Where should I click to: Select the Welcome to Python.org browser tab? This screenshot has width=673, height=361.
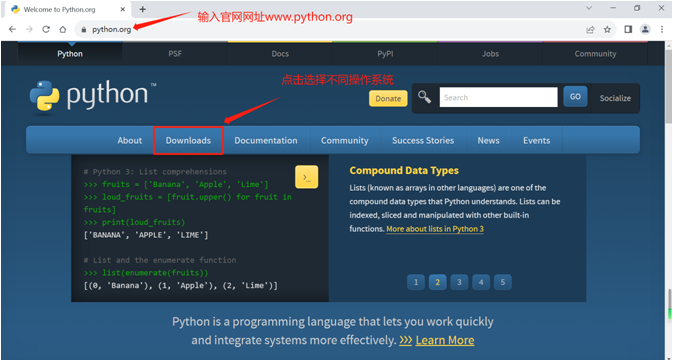(x=67, y=9)
